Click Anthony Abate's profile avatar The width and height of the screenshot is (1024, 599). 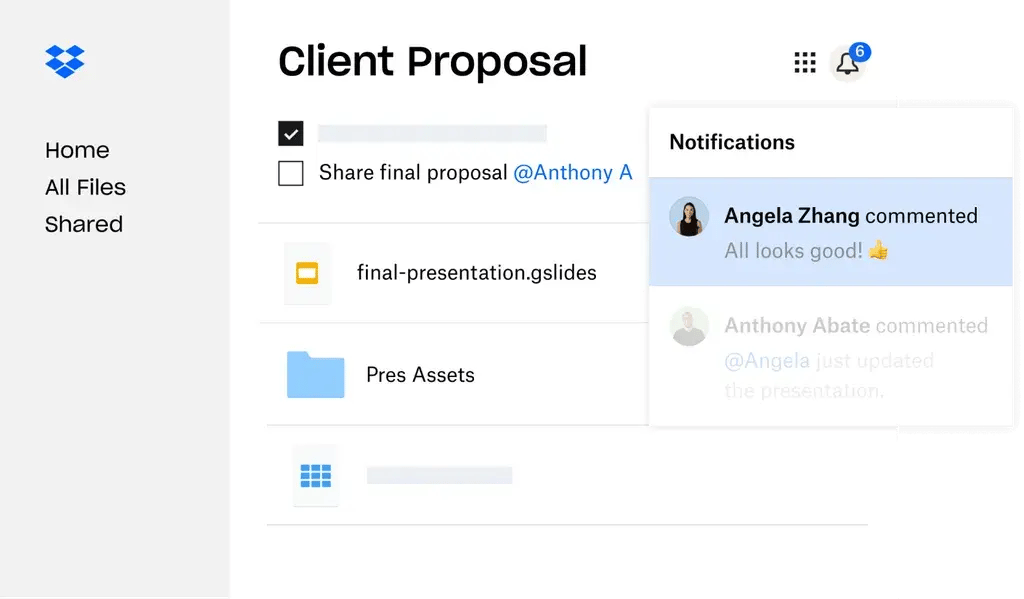(x=689, y=327)
